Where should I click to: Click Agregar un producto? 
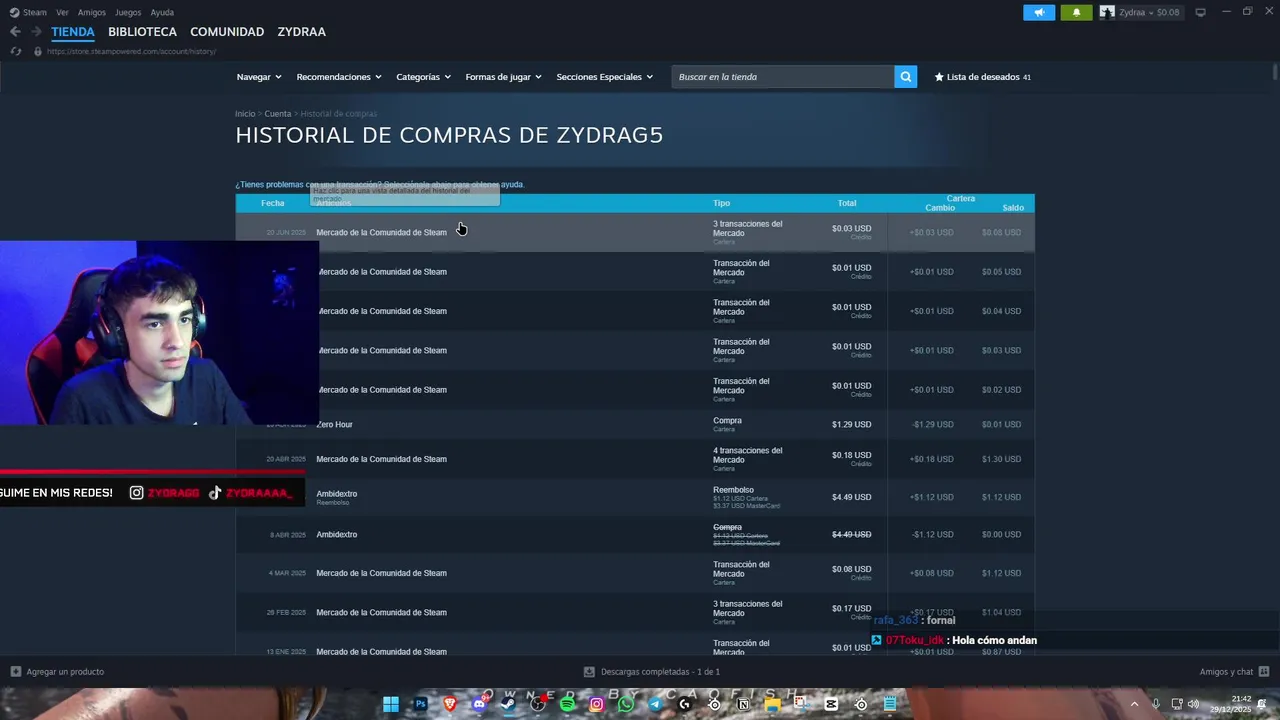coord(57,672)
